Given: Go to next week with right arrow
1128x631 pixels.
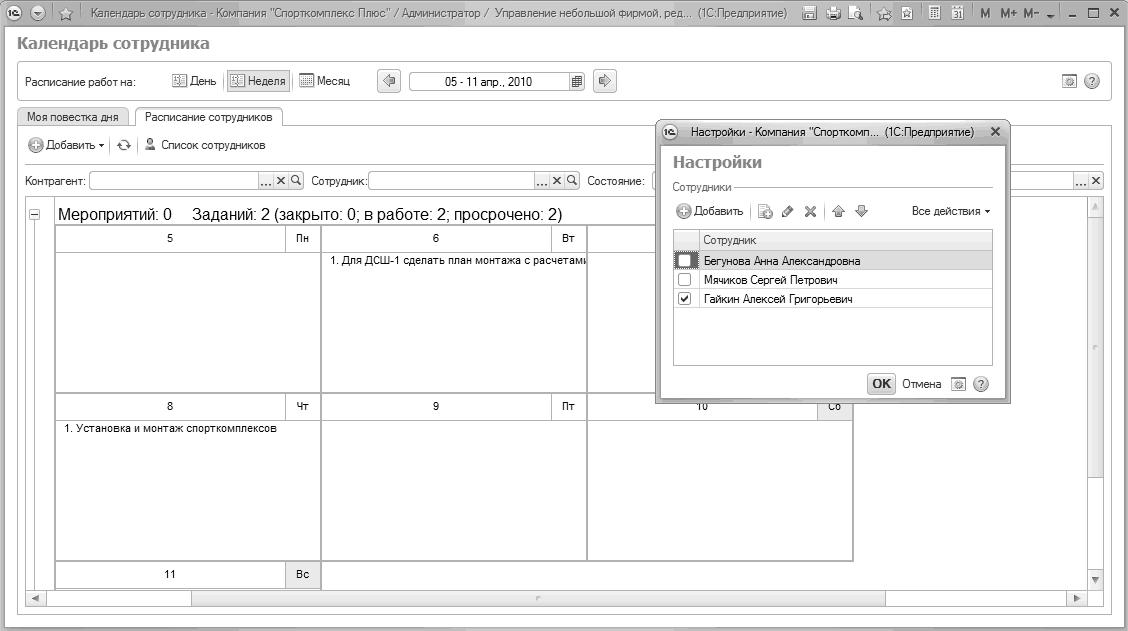Looking at the screenshot, I should coord(604,81).
